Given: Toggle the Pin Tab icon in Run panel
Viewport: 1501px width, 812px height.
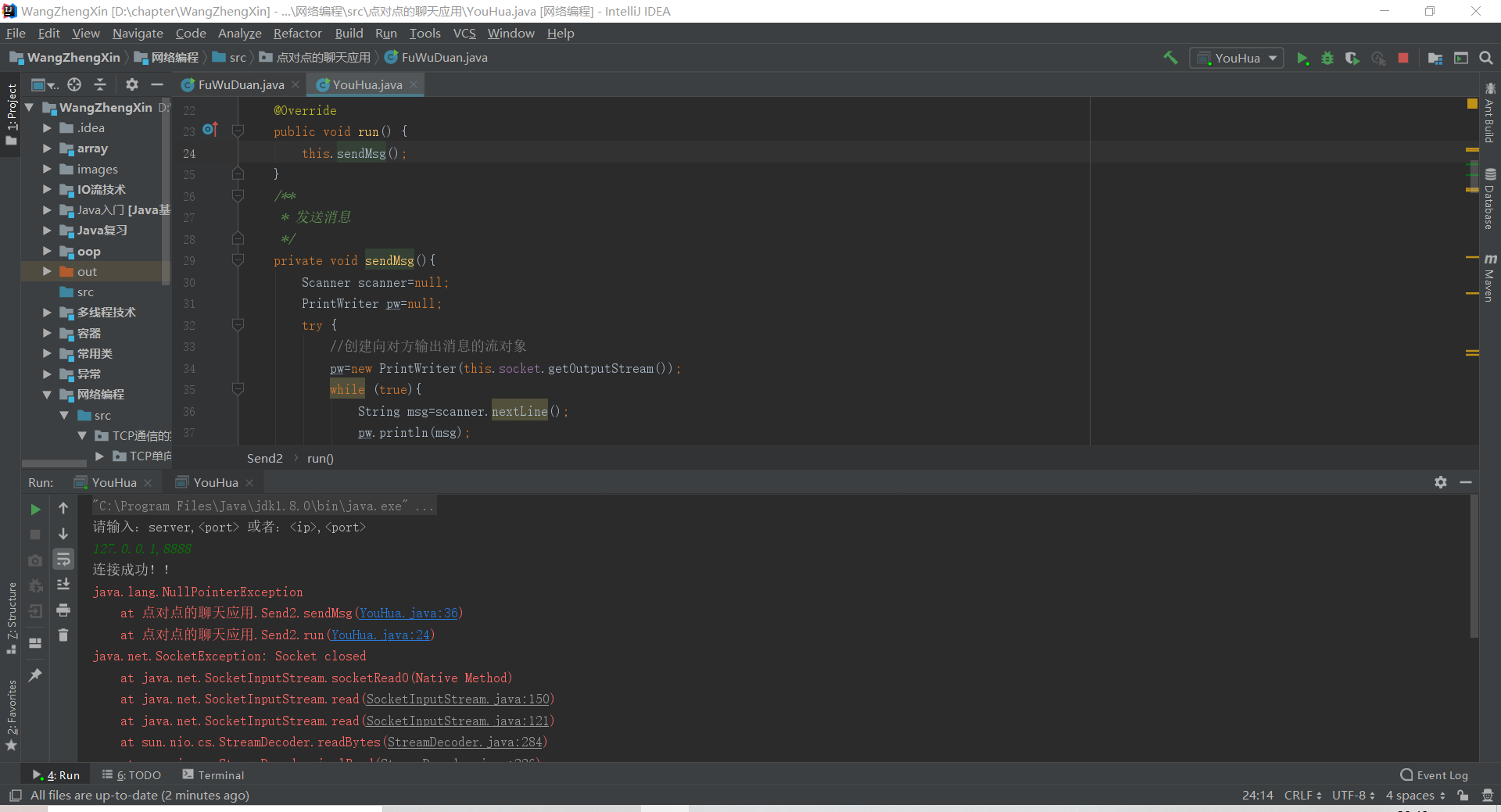Looking at the screenshot, I should (x=35, y=674).
